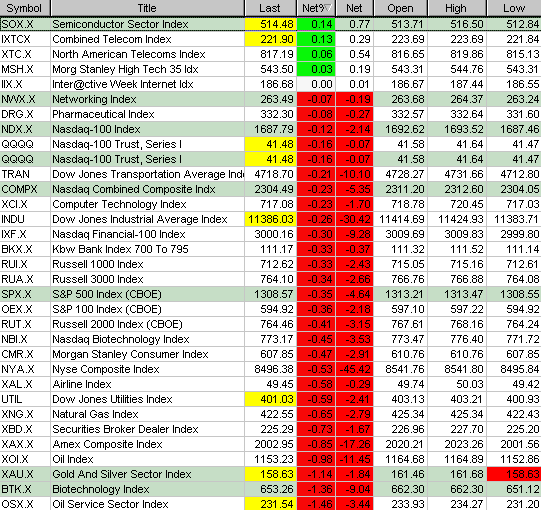Click the Net column header
541x510 pixels.
pos(355,8)
